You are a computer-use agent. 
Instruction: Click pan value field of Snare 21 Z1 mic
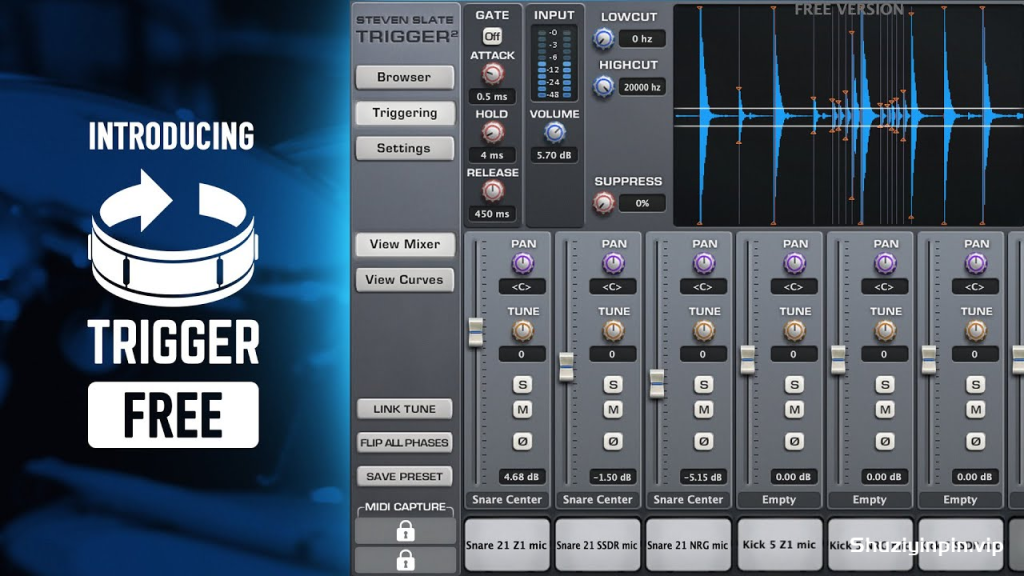tap(522, 287)
